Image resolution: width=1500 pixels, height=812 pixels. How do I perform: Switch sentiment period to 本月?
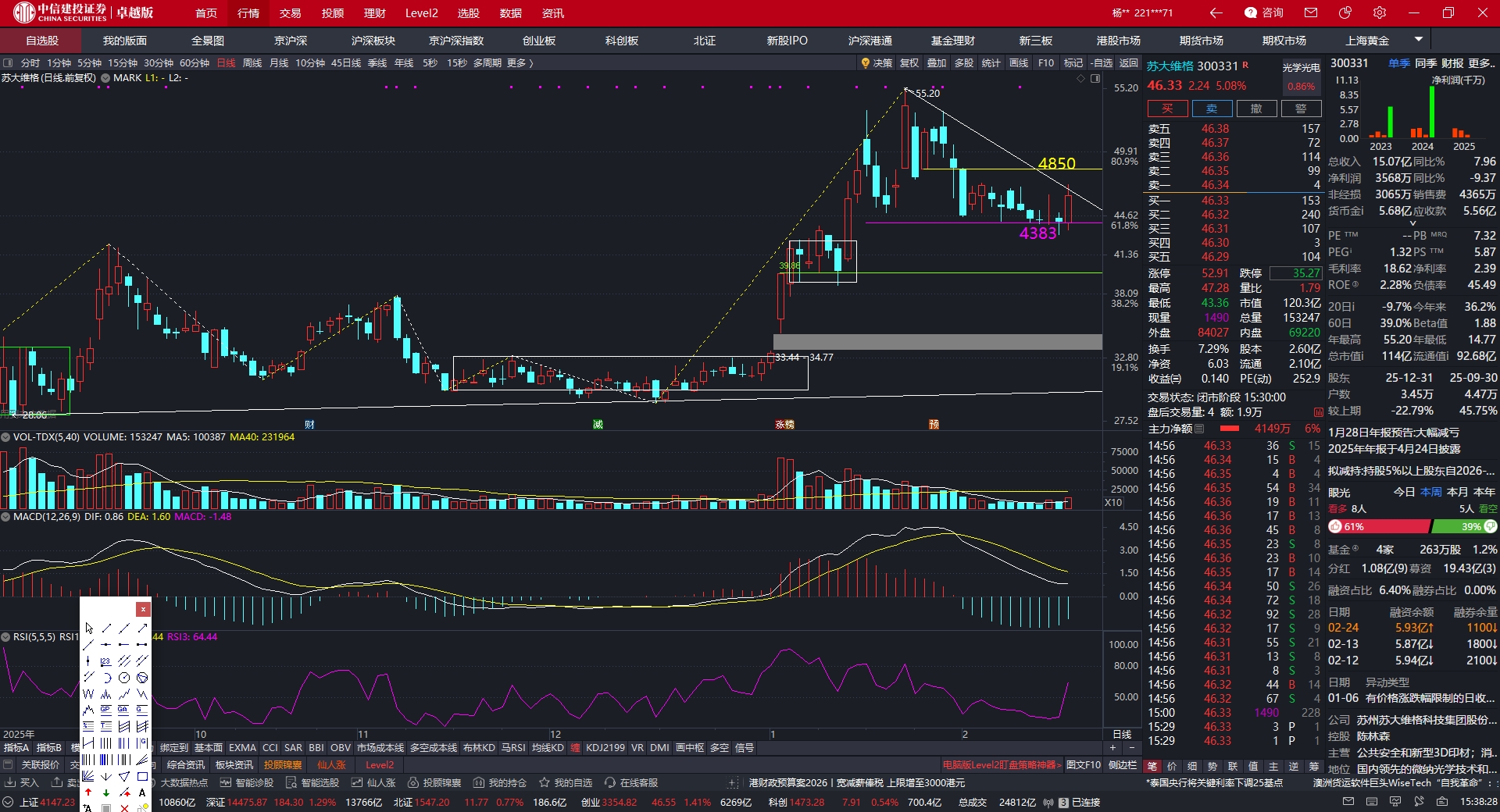(1458, 492)
